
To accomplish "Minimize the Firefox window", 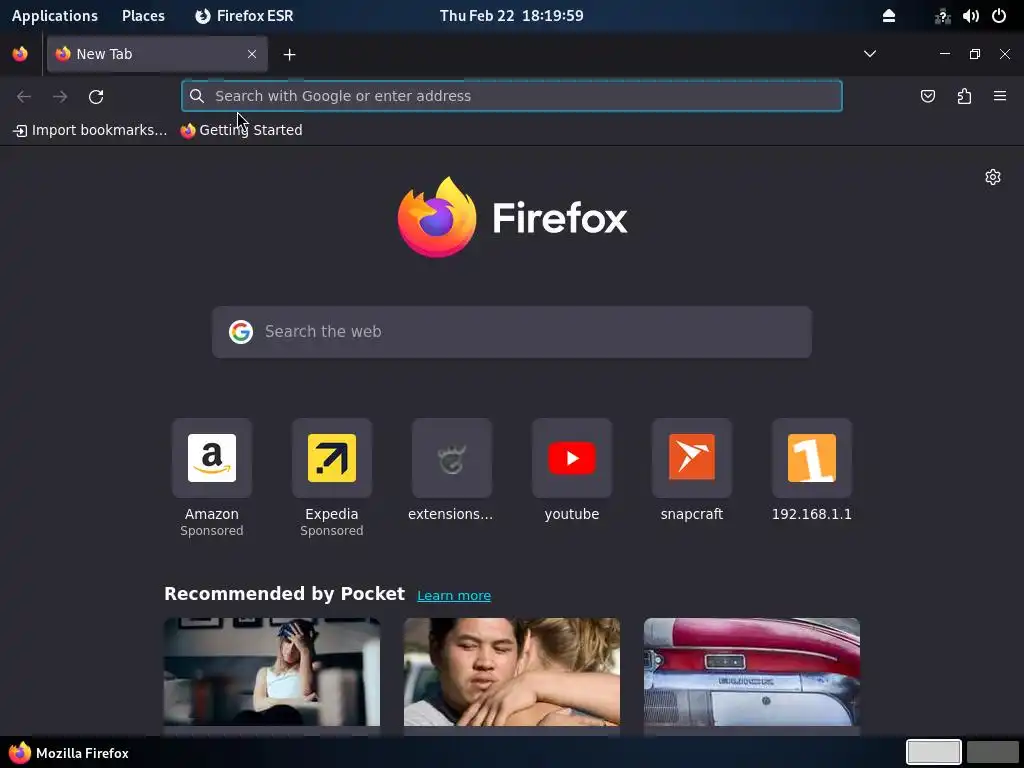I will [944, 54].
